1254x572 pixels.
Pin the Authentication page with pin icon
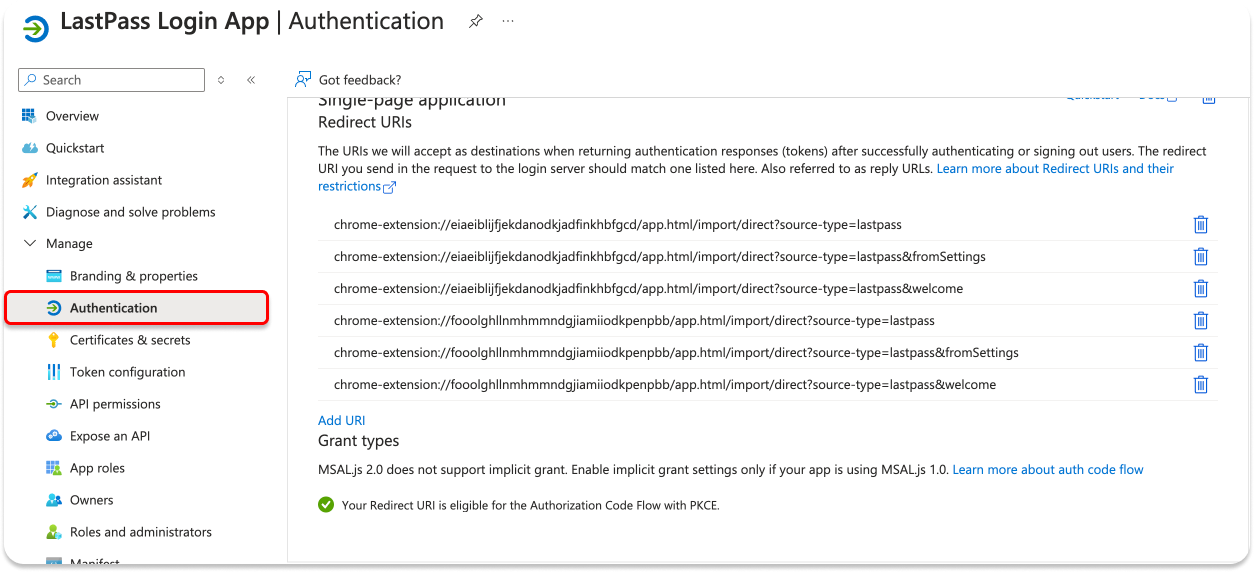pos(476,22)
